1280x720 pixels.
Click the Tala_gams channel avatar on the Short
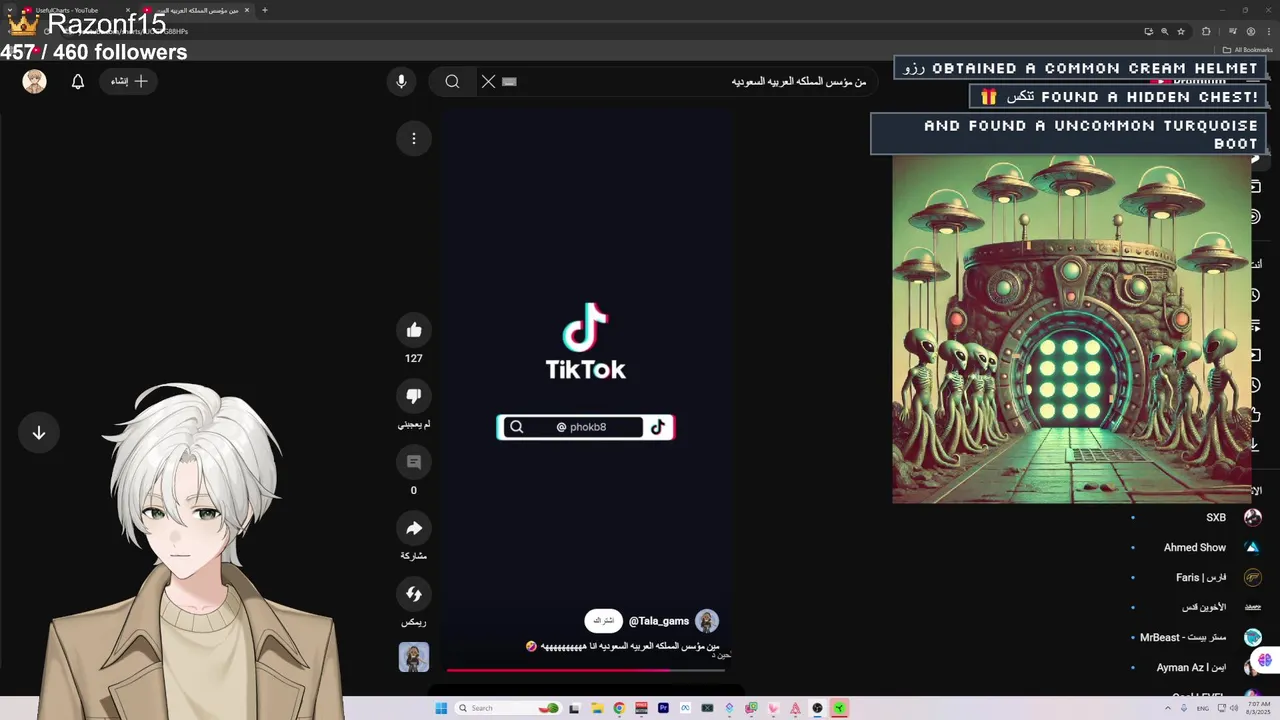point(707,621)
